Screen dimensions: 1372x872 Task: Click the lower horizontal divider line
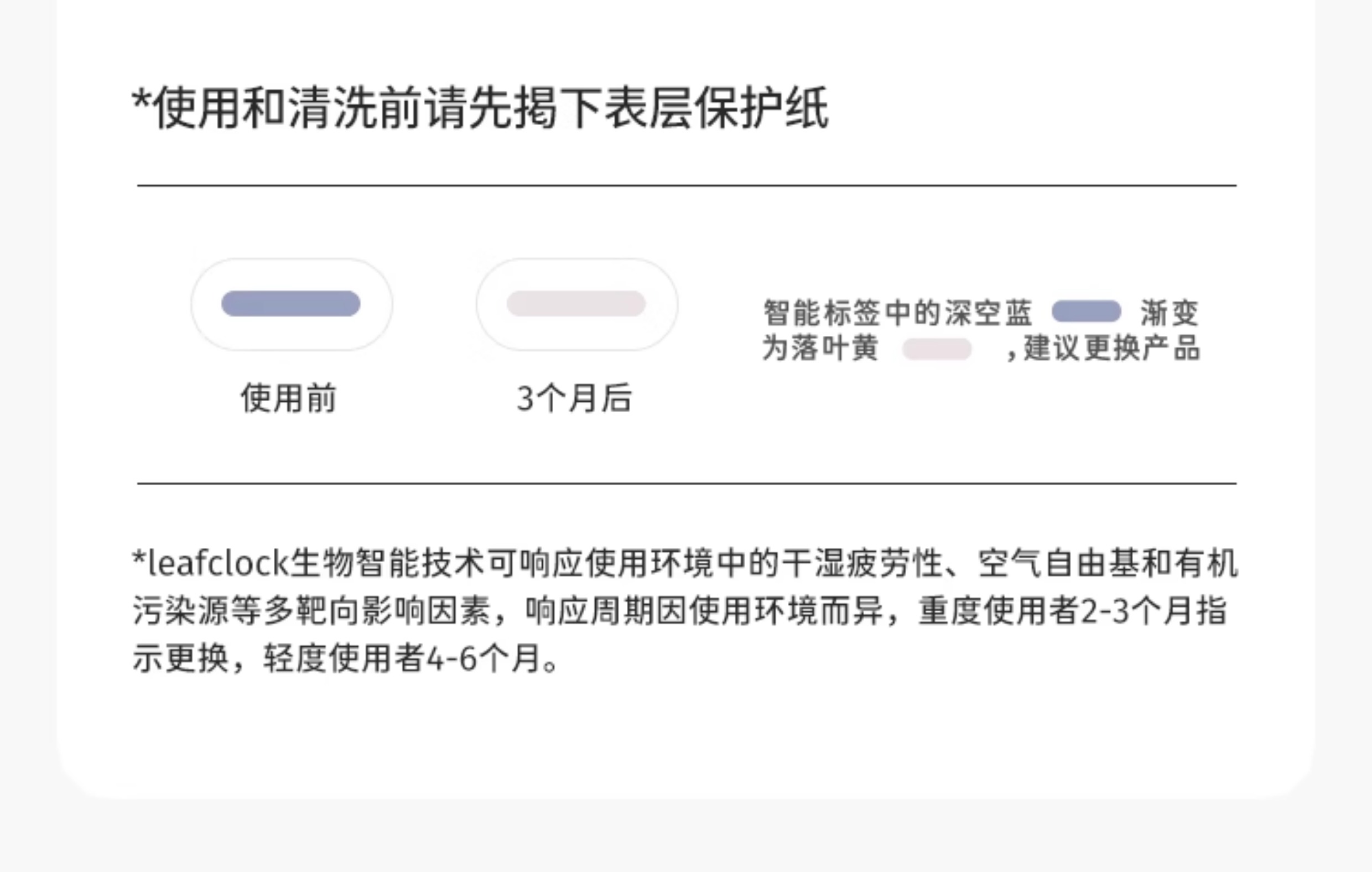687,483
